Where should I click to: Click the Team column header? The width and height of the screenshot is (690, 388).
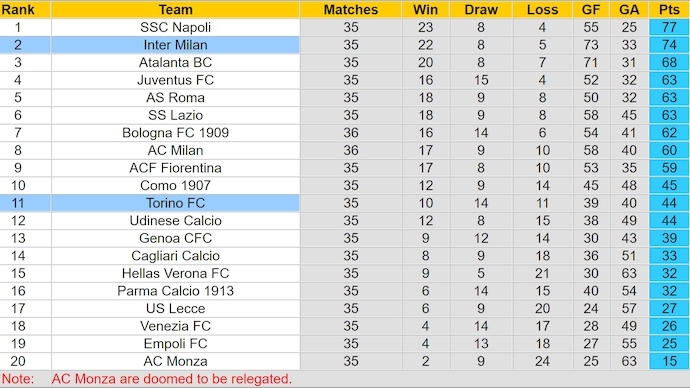[x=176, y=9]
